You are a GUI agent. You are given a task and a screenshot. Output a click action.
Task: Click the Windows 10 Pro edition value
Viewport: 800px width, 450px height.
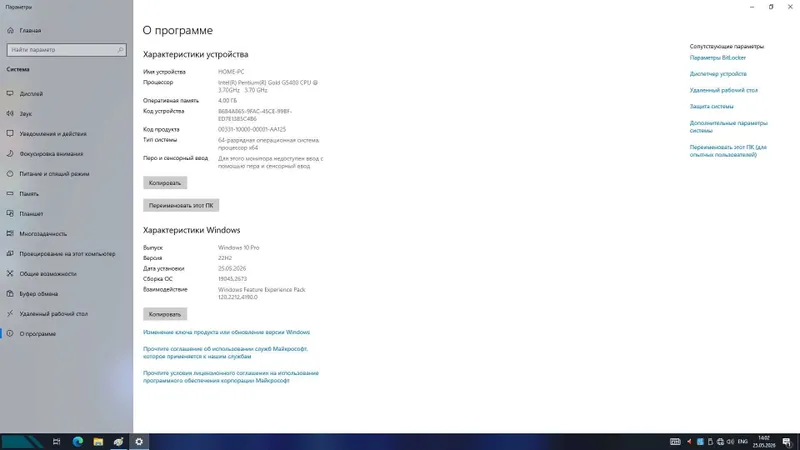point(239,247)
